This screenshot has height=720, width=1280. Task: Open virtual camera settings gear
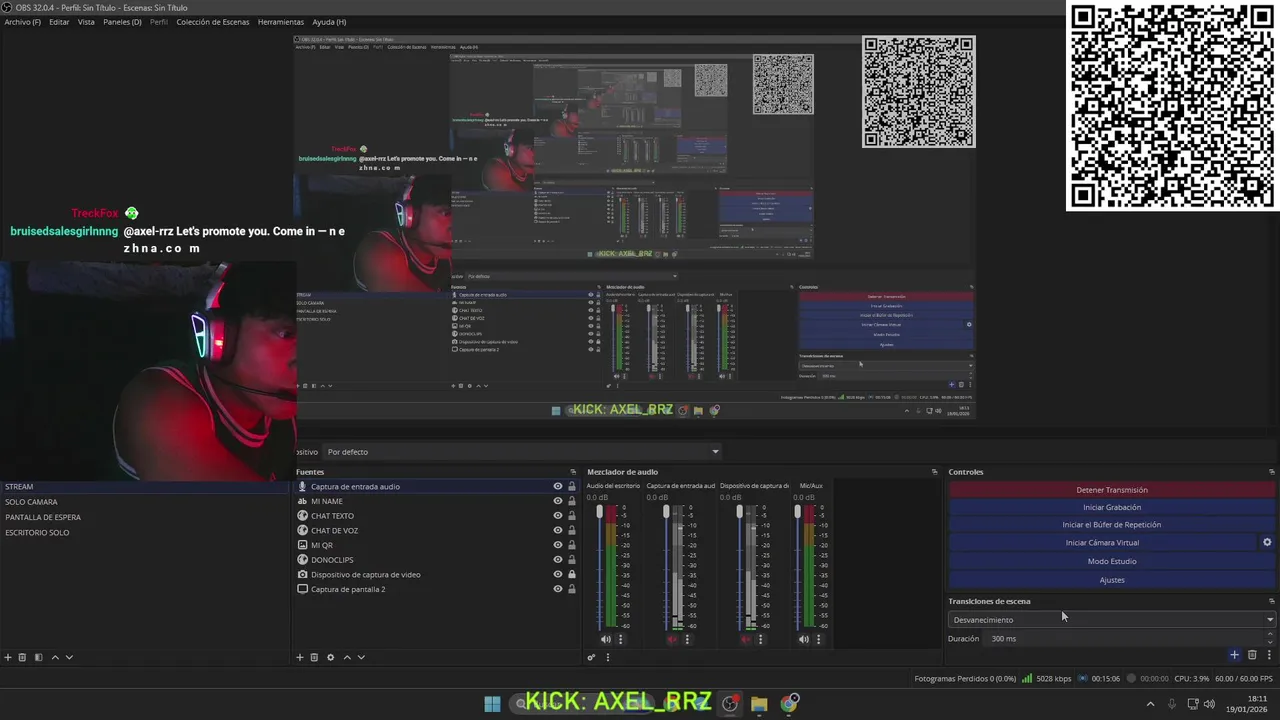coord(1267,542)
